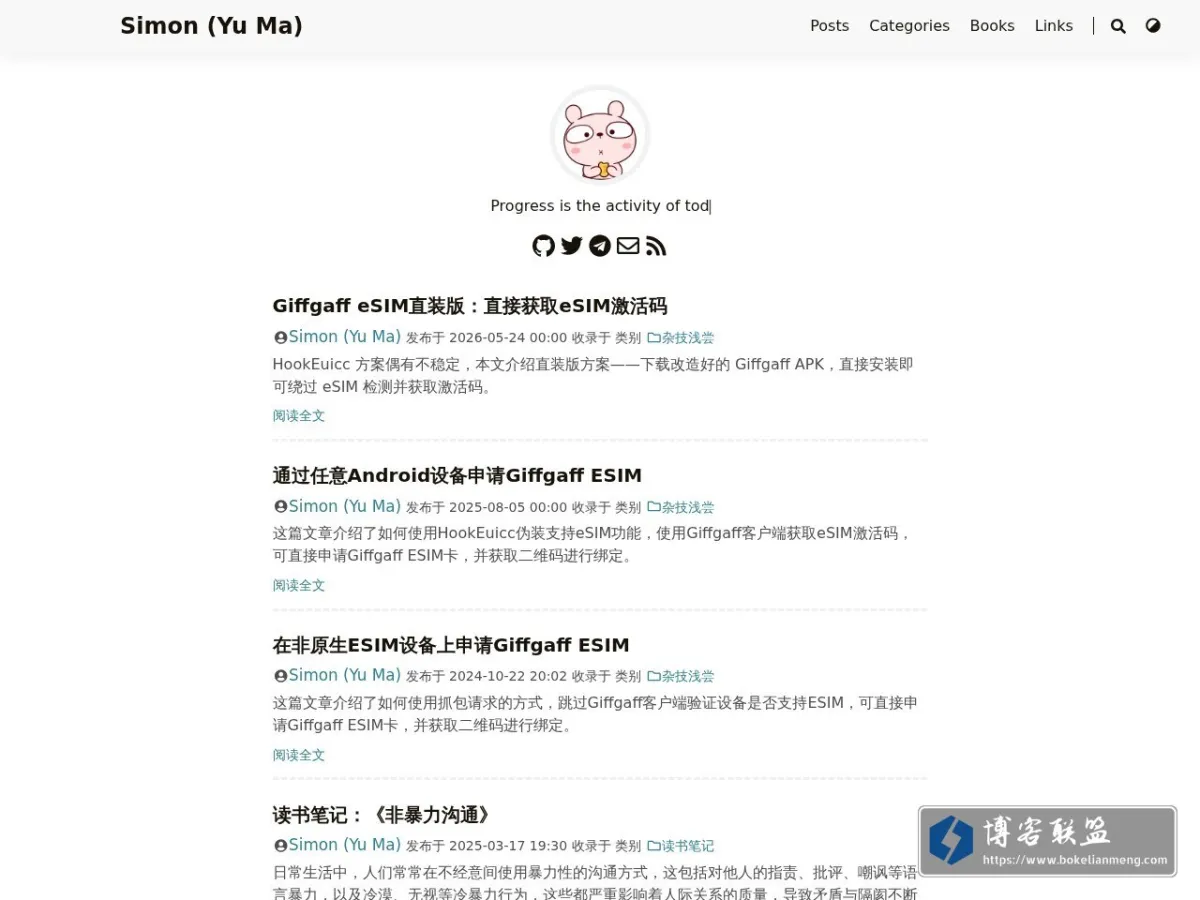This screenshot has height=900, width=1200.
Task: Open the Telegram contact icon
Action: 600,246
